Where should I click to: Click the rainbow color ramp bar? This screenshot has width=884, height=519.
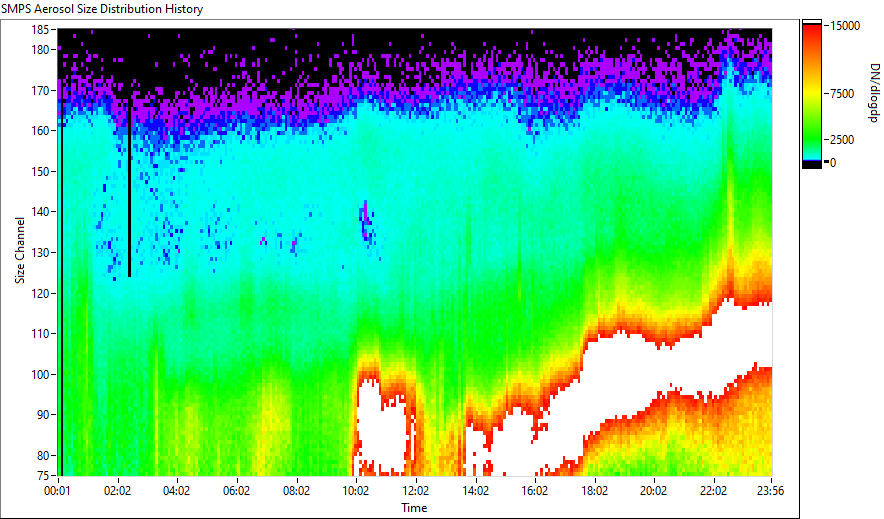(812, 92)
